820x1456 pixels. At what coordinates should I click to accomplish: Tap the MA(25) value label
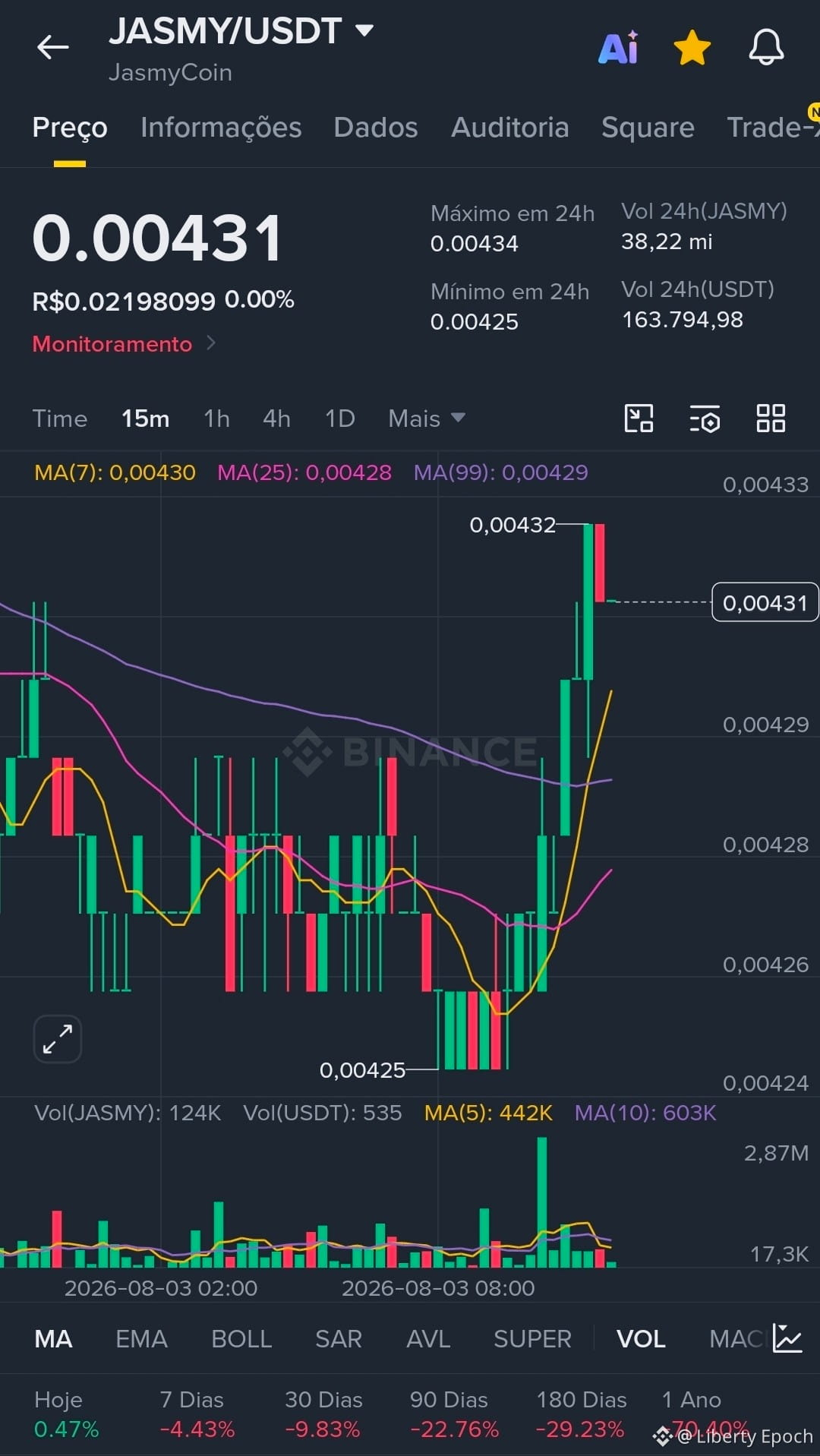pyautogui.click(x=304, y=472)
